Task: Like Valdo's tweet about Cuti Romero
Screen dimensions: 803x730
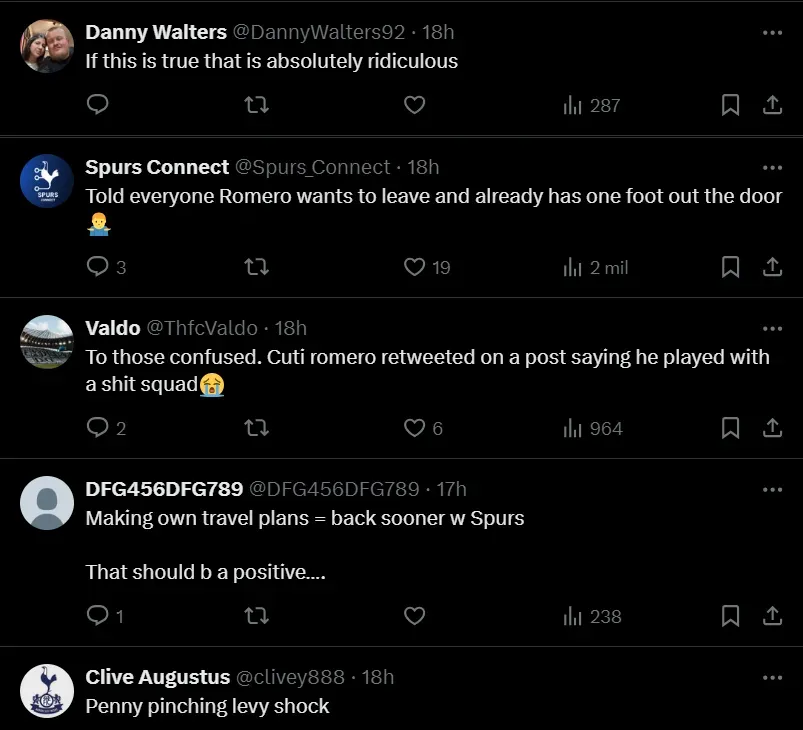Action: point(415,428)
